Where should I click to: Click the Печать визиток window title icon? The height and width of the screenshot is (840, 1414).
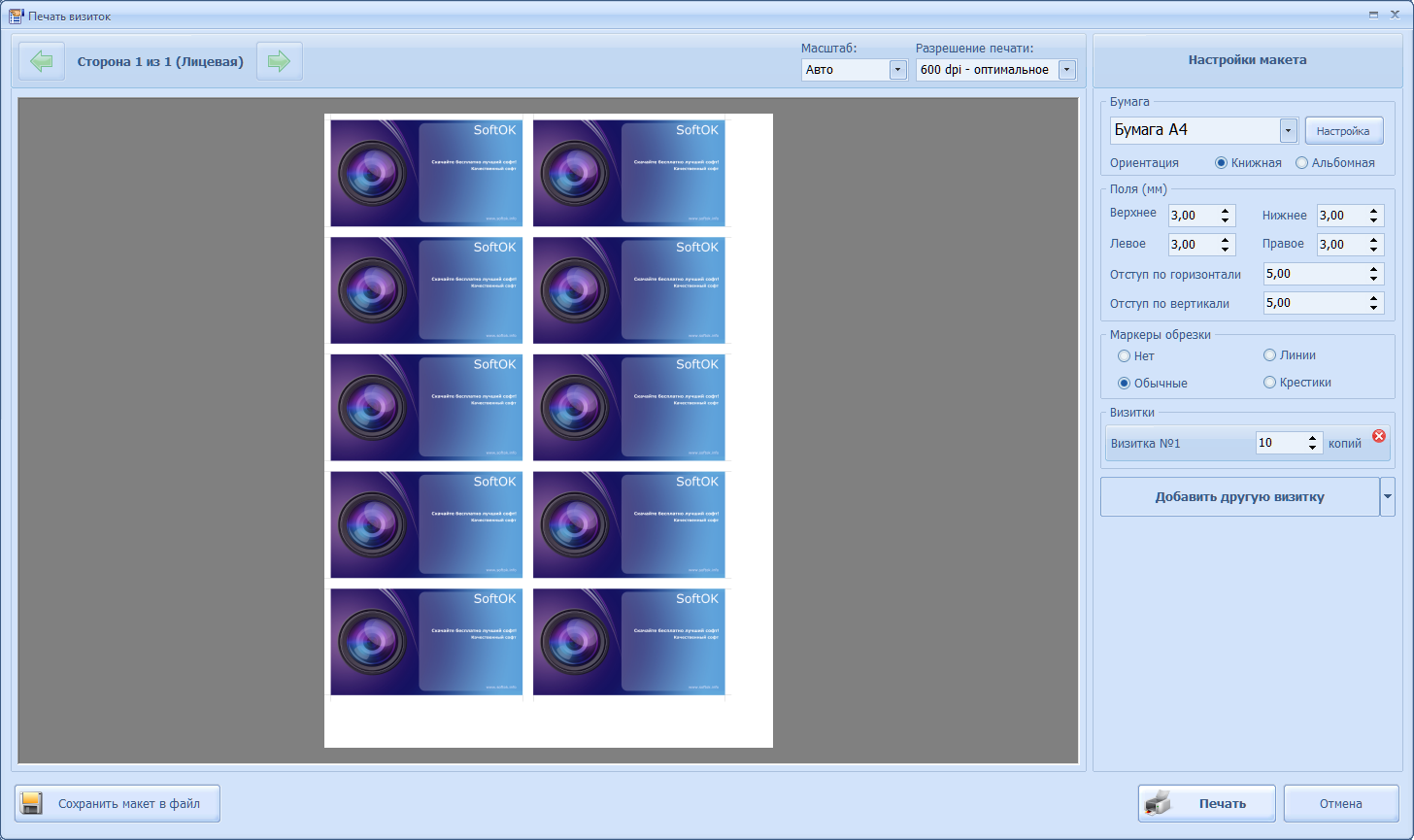16,16
